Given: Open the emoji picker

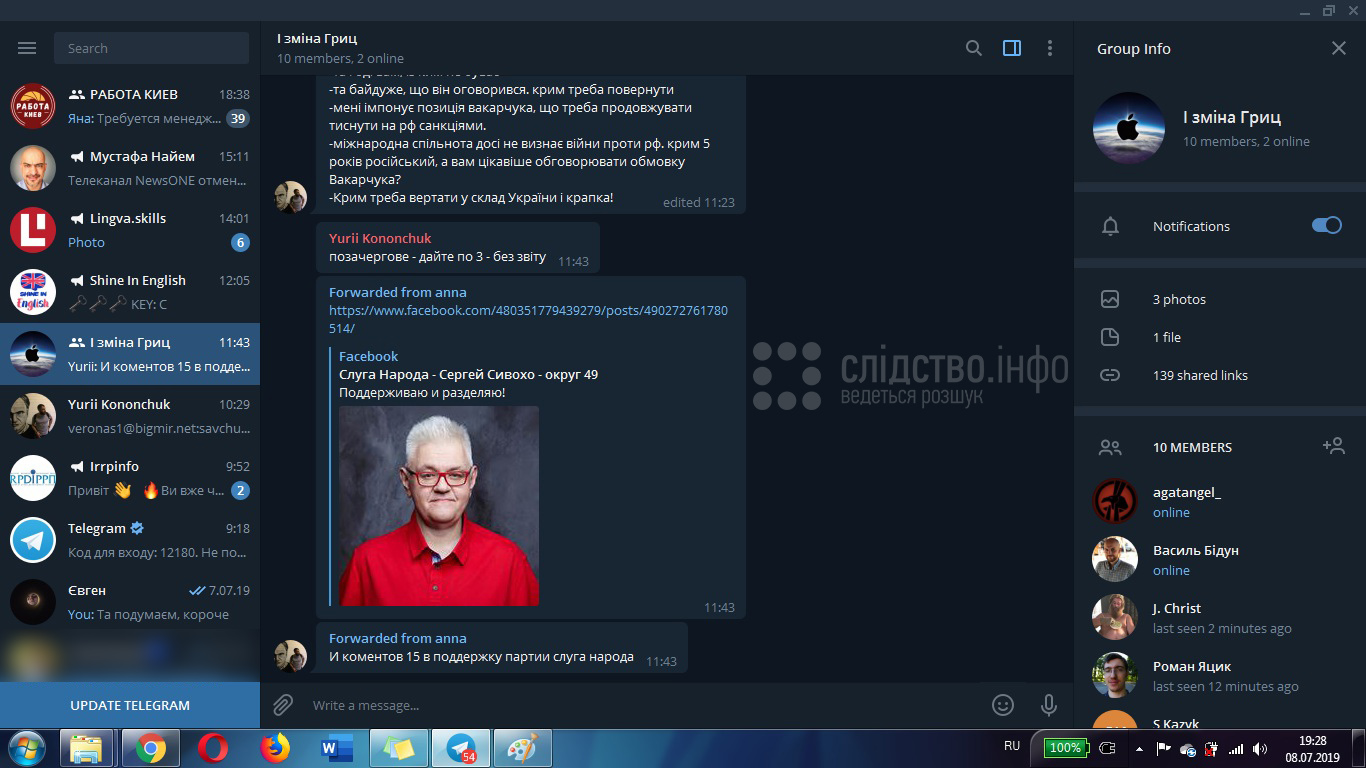Looking at the screenshot, I should point(1003,705).
